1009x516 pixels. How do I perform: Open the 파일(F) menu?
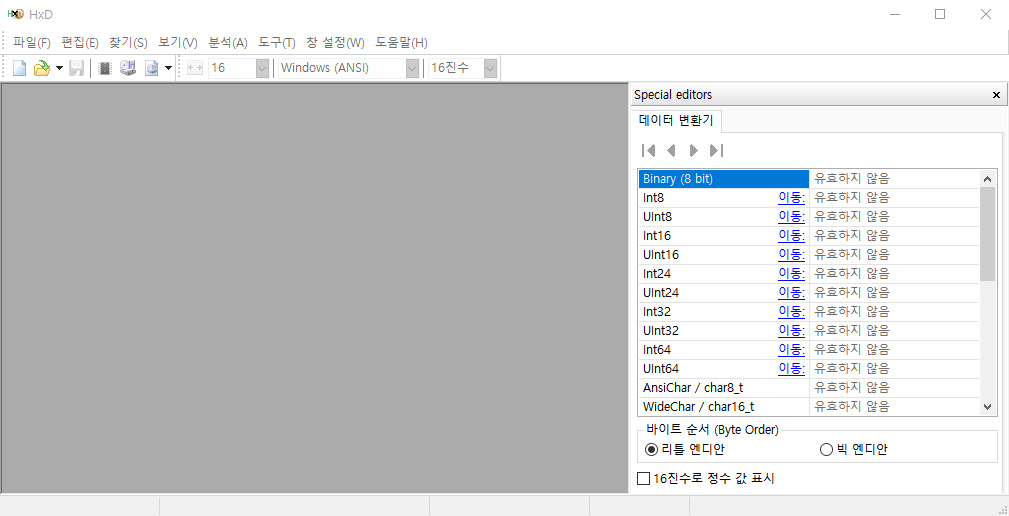[x=32, y=43]
